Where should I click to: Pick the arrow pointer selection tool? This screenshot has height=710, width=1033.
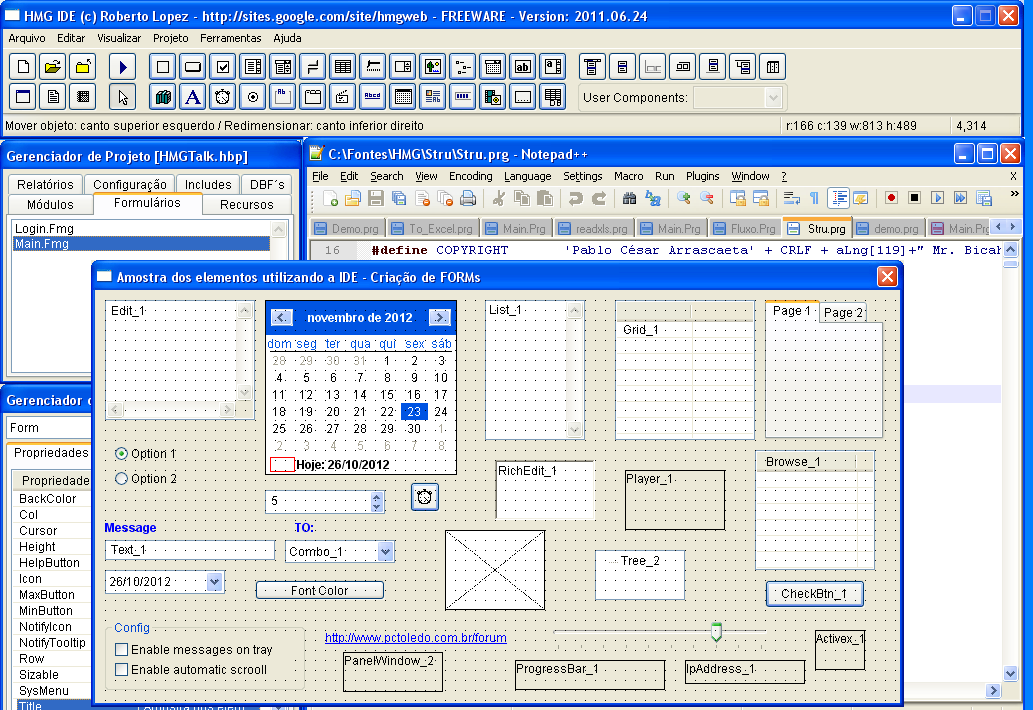[x=123, y=97]
